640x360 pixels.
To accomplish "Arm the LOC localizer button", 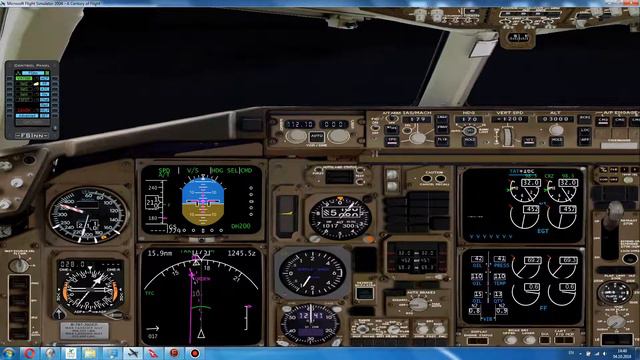I will [584, 131].
